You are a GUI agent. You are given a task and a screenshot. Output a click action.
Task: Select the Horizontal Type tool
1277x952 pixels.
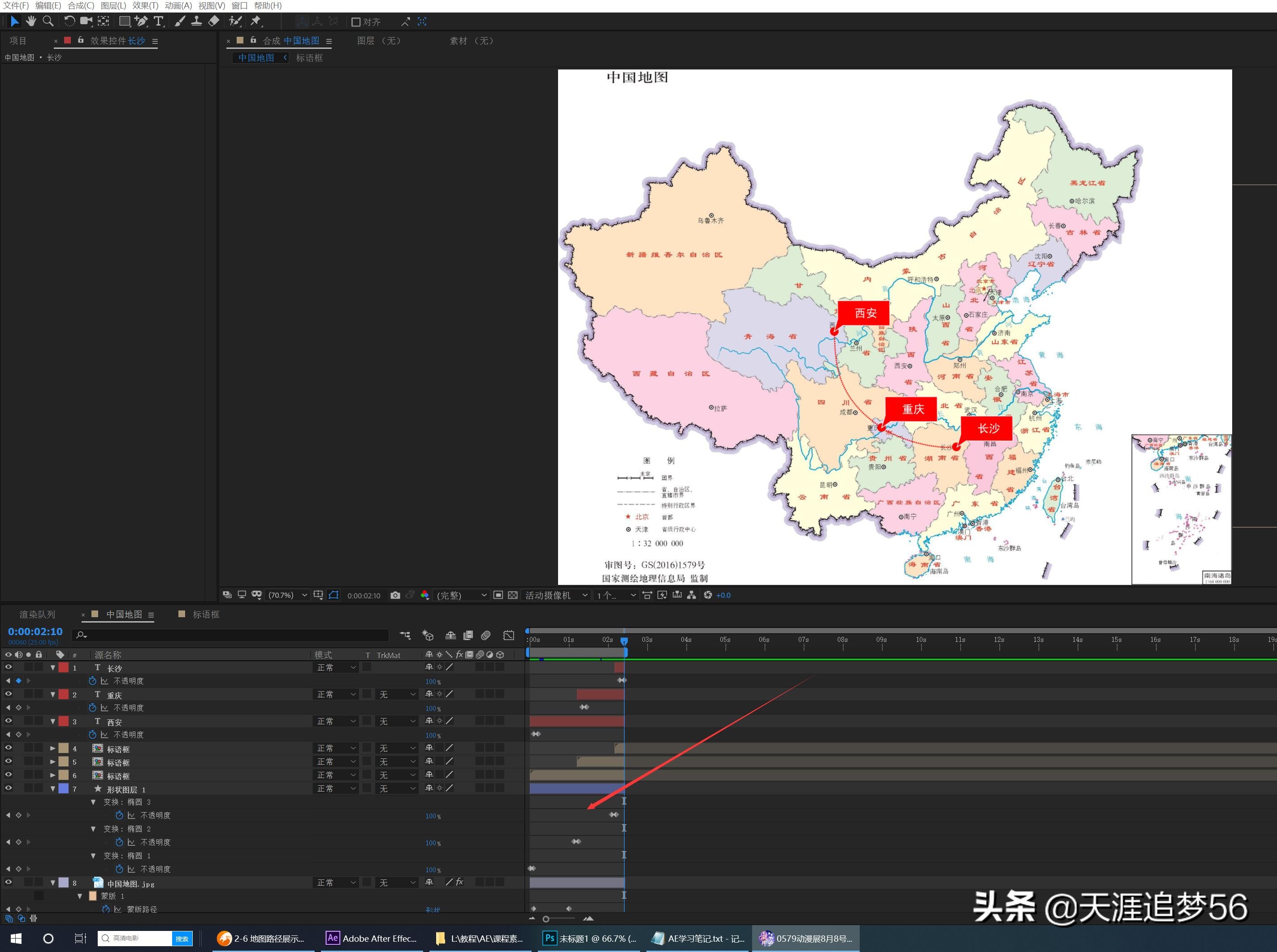click(159, 22)
